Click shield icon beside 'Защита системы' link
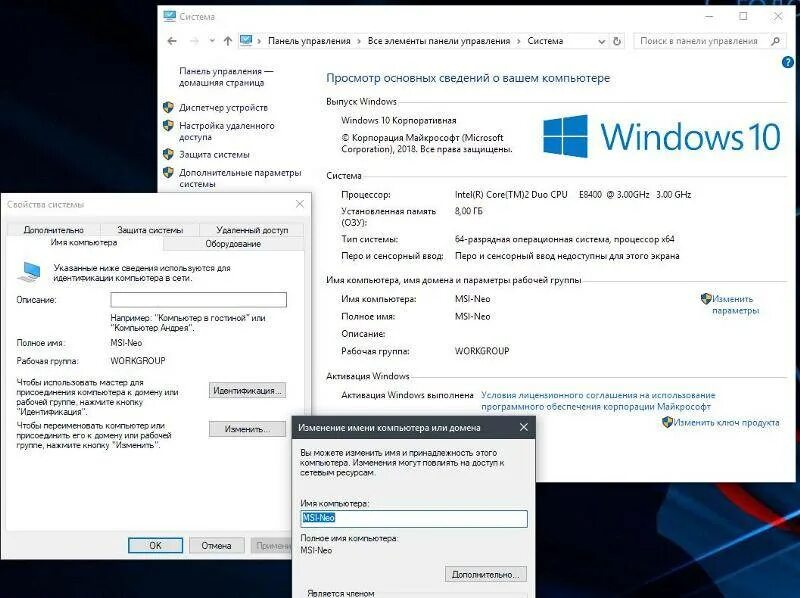 168,154
